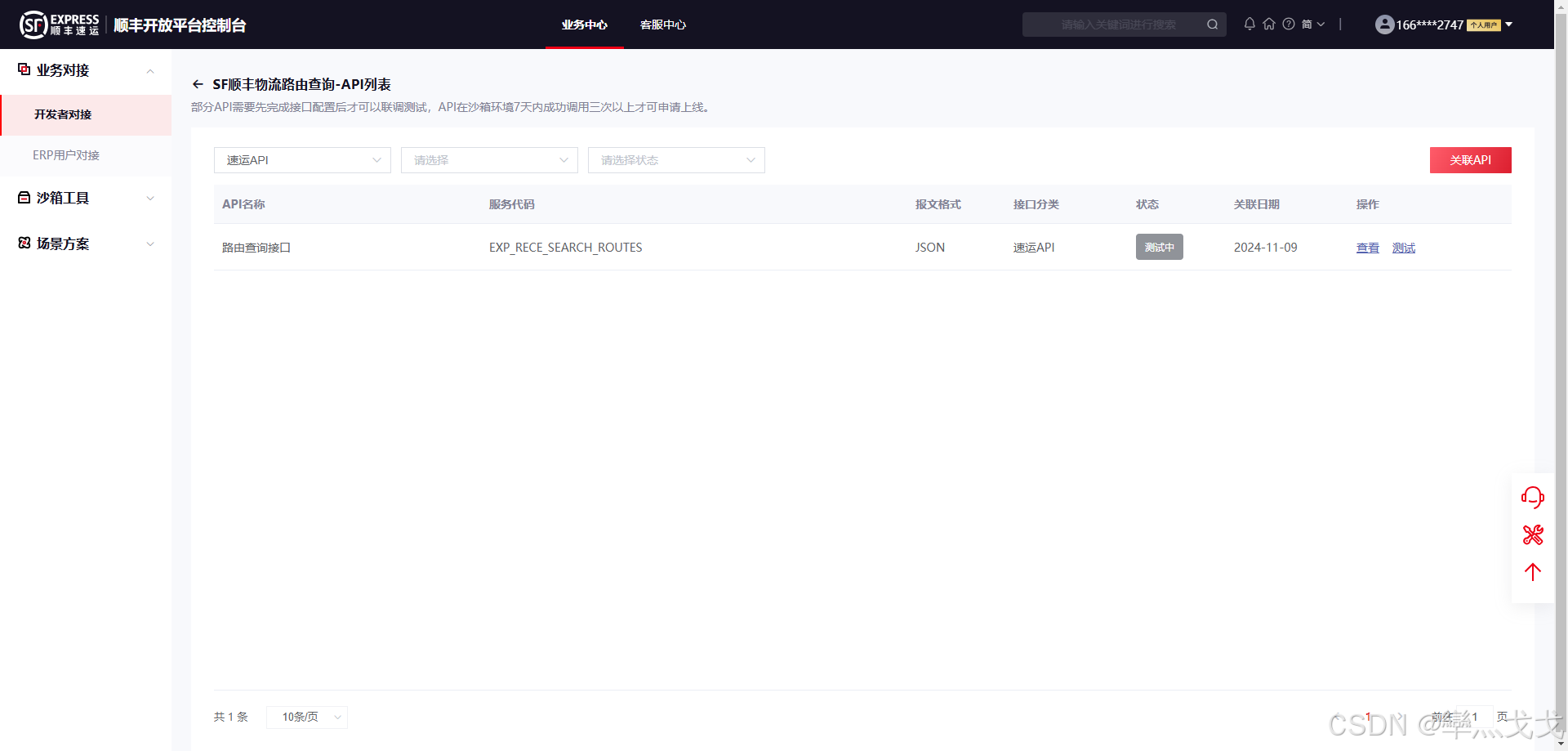Go back using the arrow icon
Screen dimensions: 1568x751
click(x=198, y=84)
